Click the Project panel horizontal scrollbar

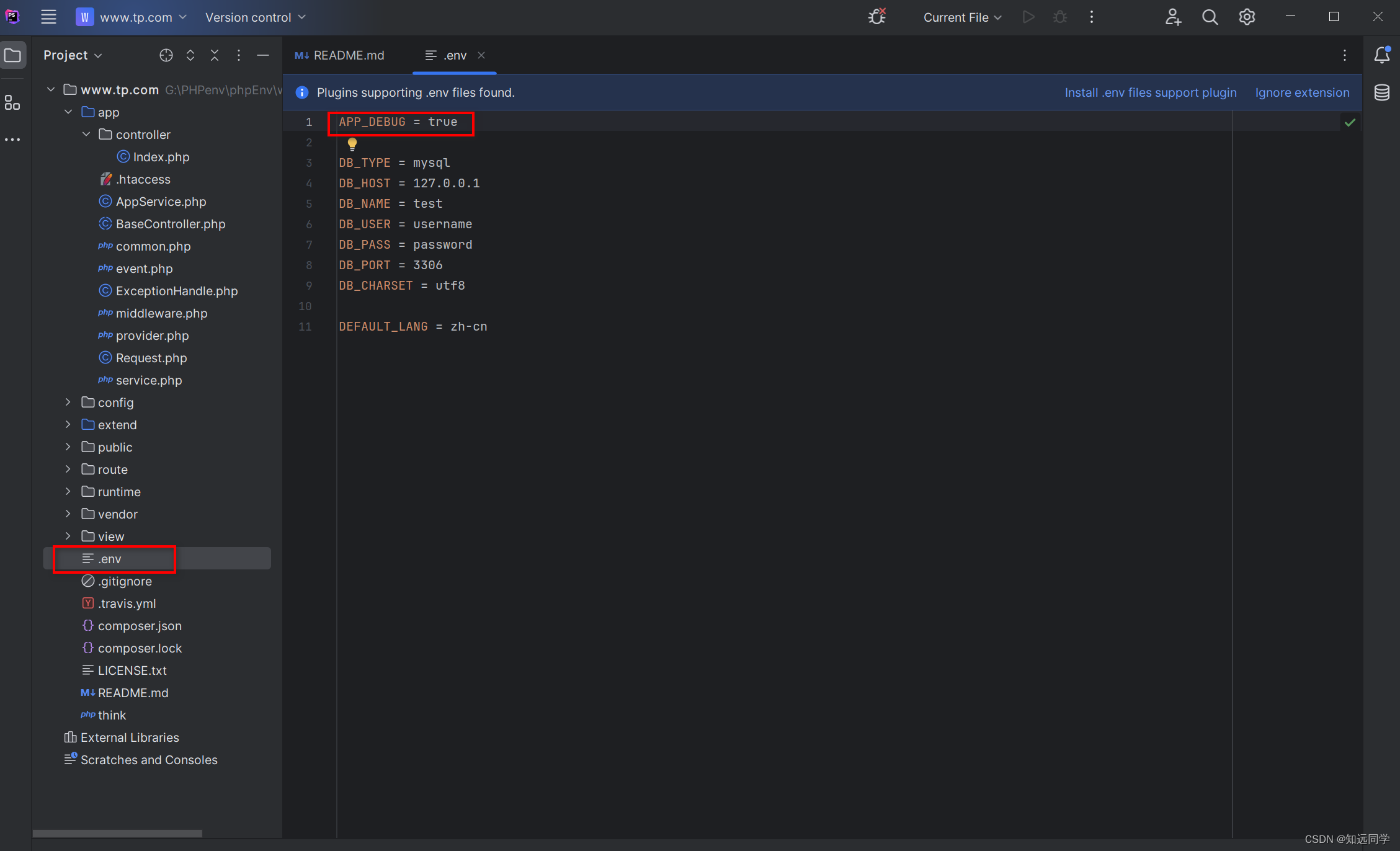[x=117, y=833]
